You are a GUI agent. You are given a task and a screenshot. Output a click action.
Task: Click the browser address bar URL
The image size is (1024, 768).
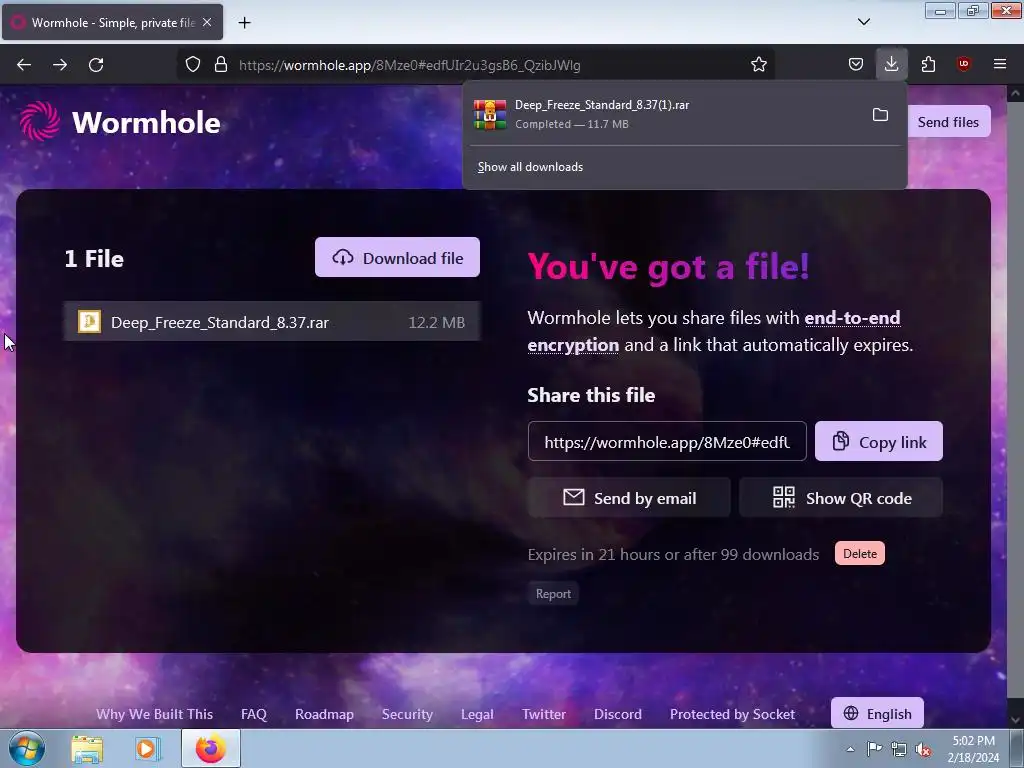click(x=409, y=65)
